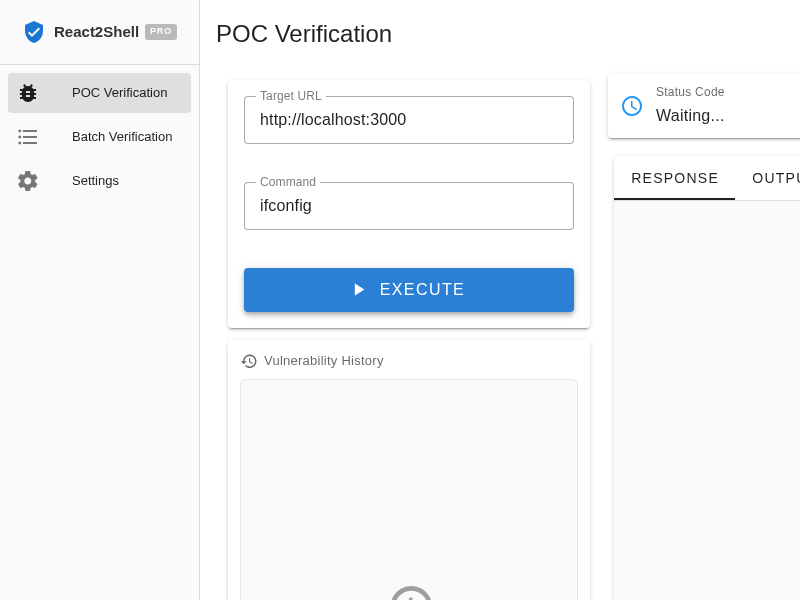The height and width of the screenshot is (600, 800).
Task: Open POC Verification in the sidebar
Action: click(99, 93)
